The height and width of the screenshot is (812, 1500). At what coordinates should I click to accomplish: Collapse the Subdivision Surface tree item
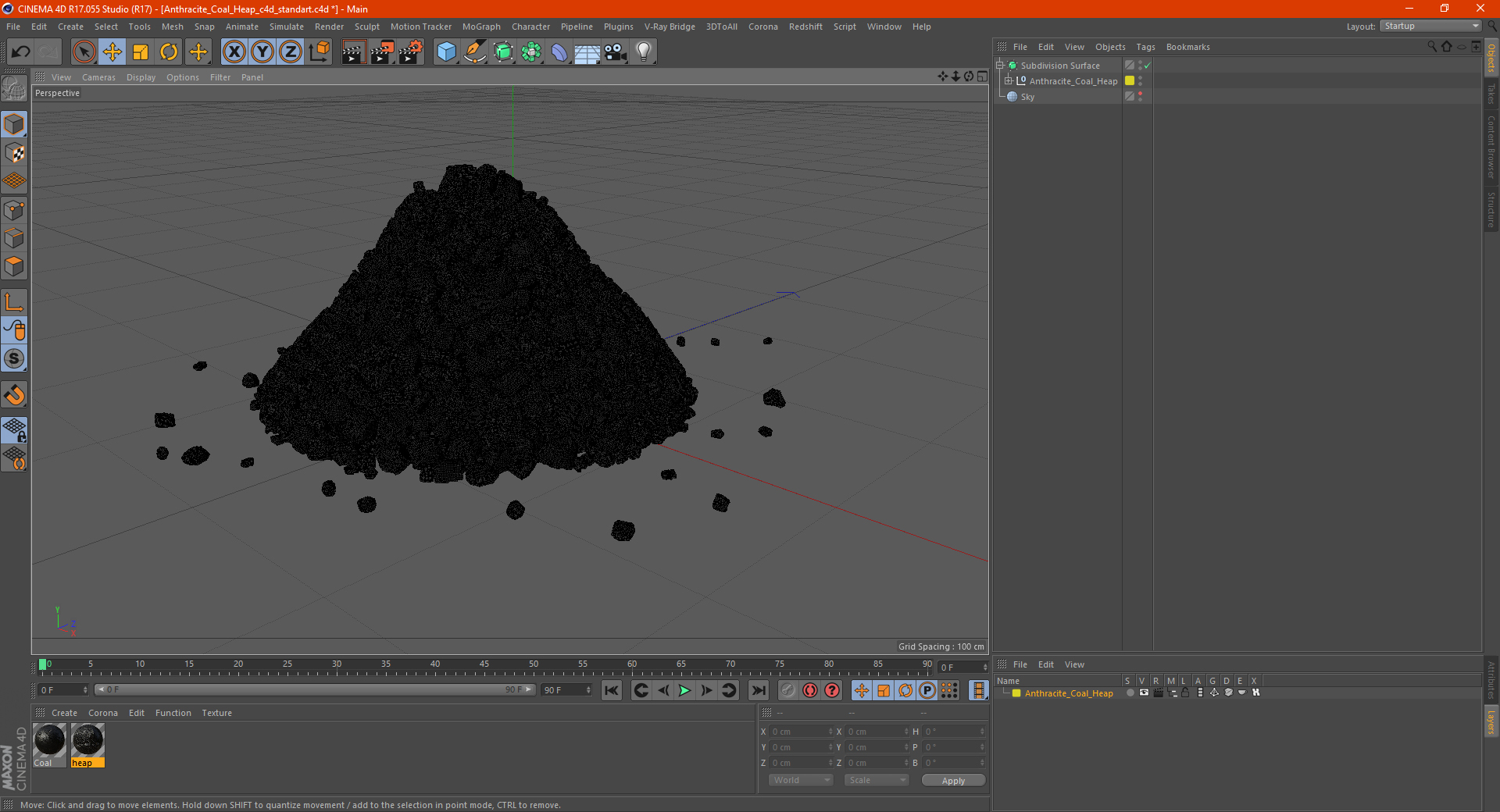coord(999,66)
